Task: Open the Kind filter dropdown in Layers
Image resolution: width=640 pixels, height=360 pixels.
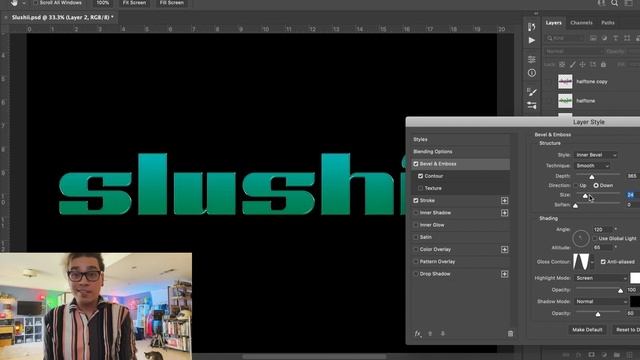Action: (x=565, y=38)
